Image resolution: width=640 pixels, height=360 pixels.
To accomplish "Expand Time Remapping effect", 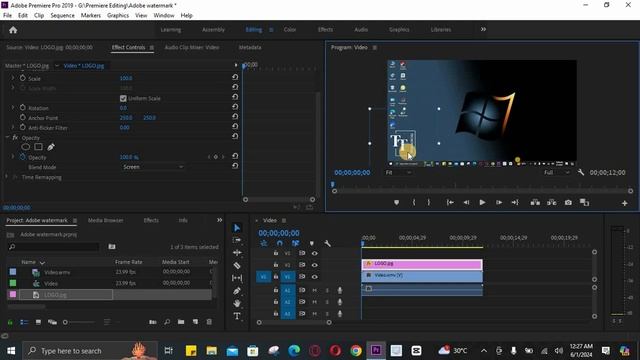I will pyautogui.click(x=7, y=177).
